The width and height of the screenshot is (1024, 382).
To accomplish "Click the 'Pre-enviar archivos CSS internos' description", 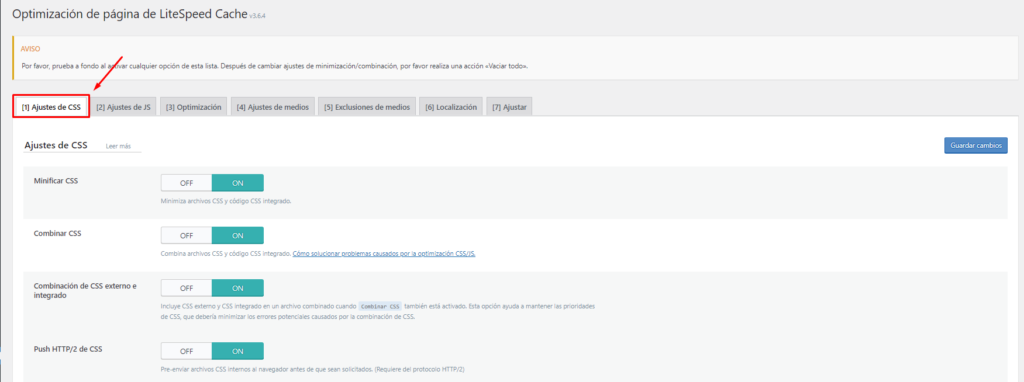I will [x=312, y=370].
